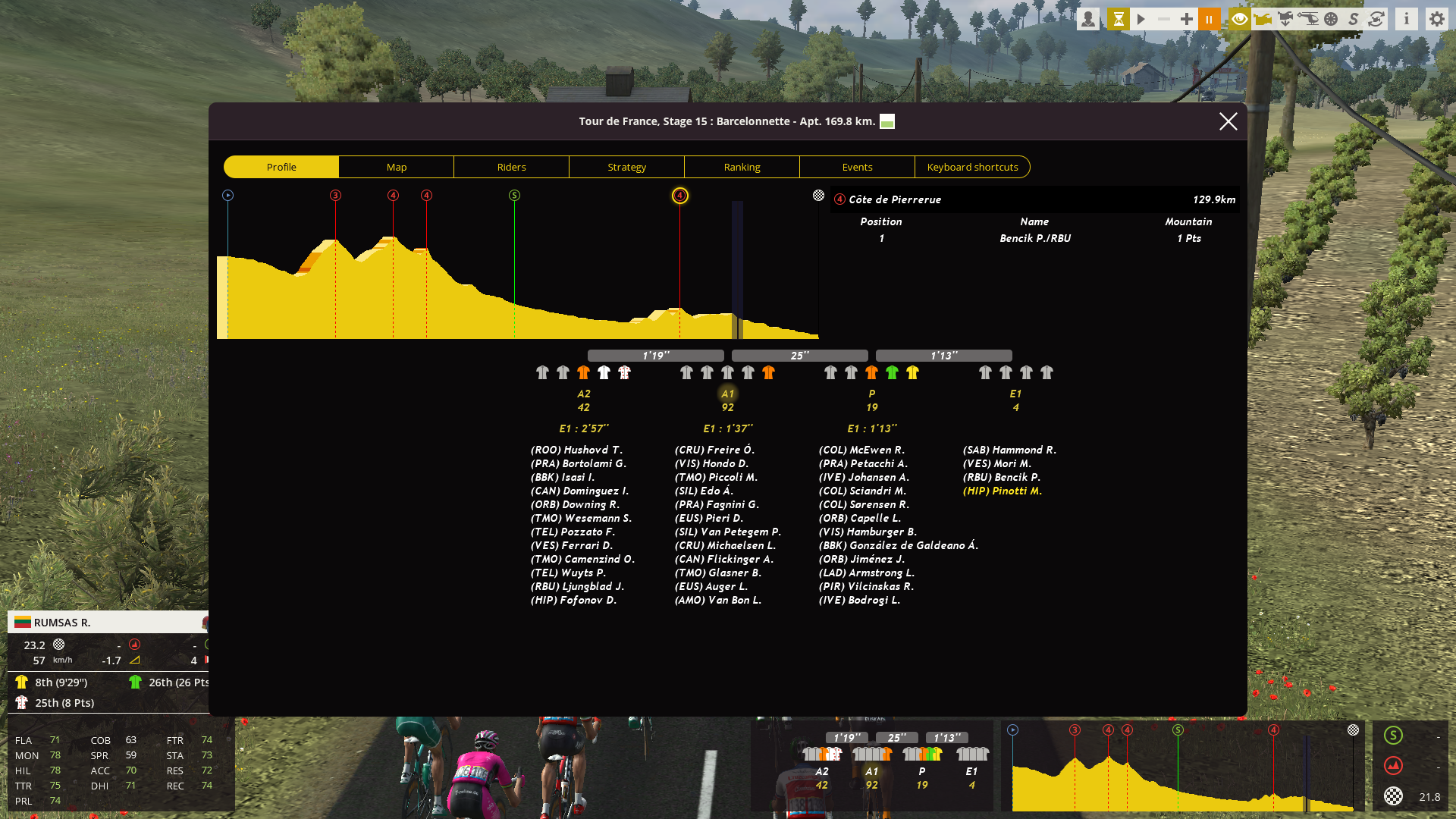Click the orange jersey in dialog's A2 group
Image resolution: width=1456 pixels, height=819 pixels.
(583, 372)
